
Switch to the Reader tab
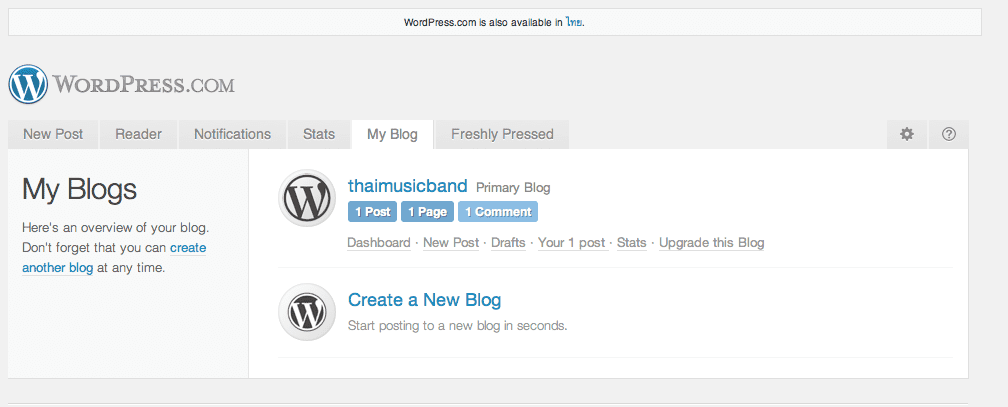(138, 134)
